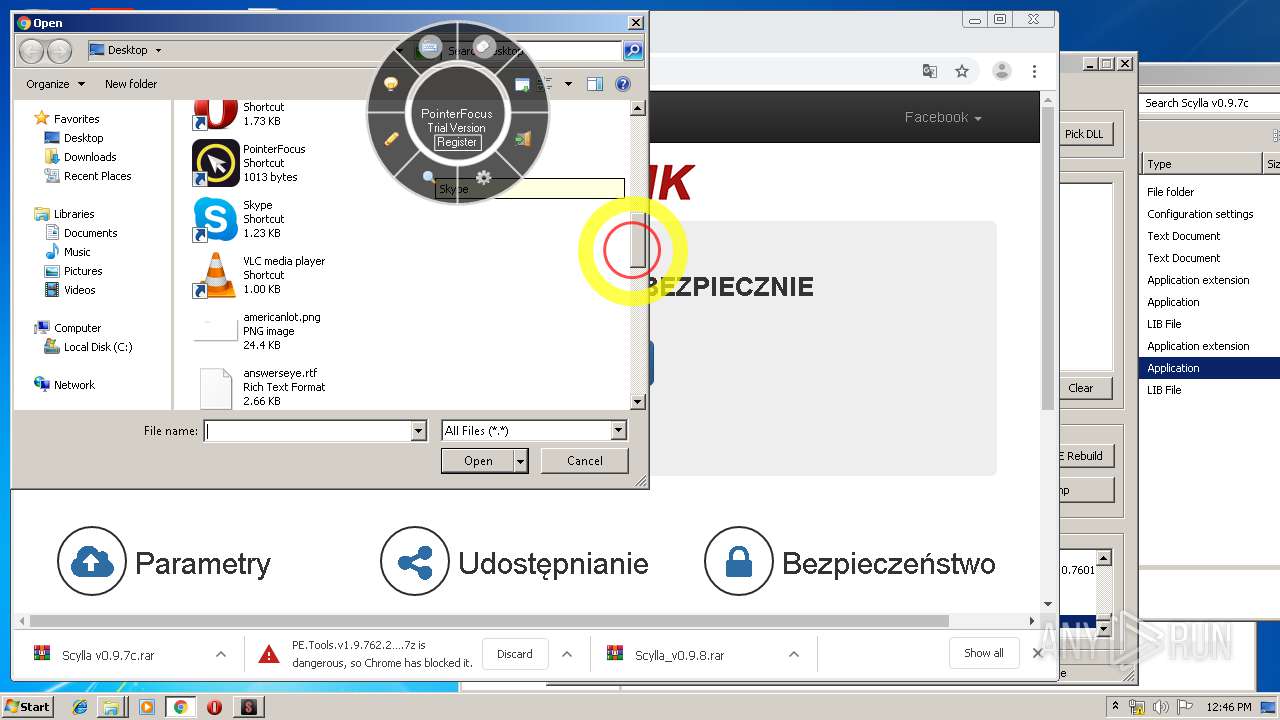Viewport: 1280px width, 720px height.
Task: Expand the Desktop address bar dropdown
Action: coord(158,50)
